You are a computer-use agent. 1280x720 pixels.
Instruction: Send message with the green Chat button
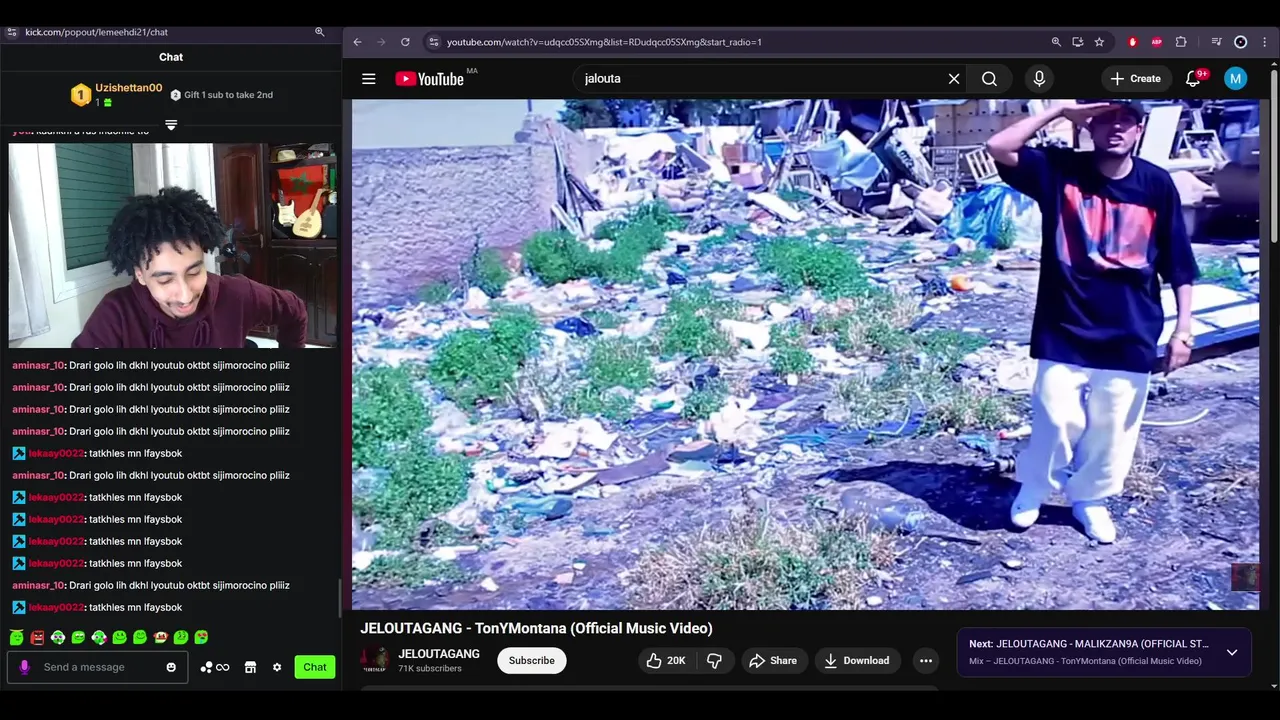tap(315, 667)
